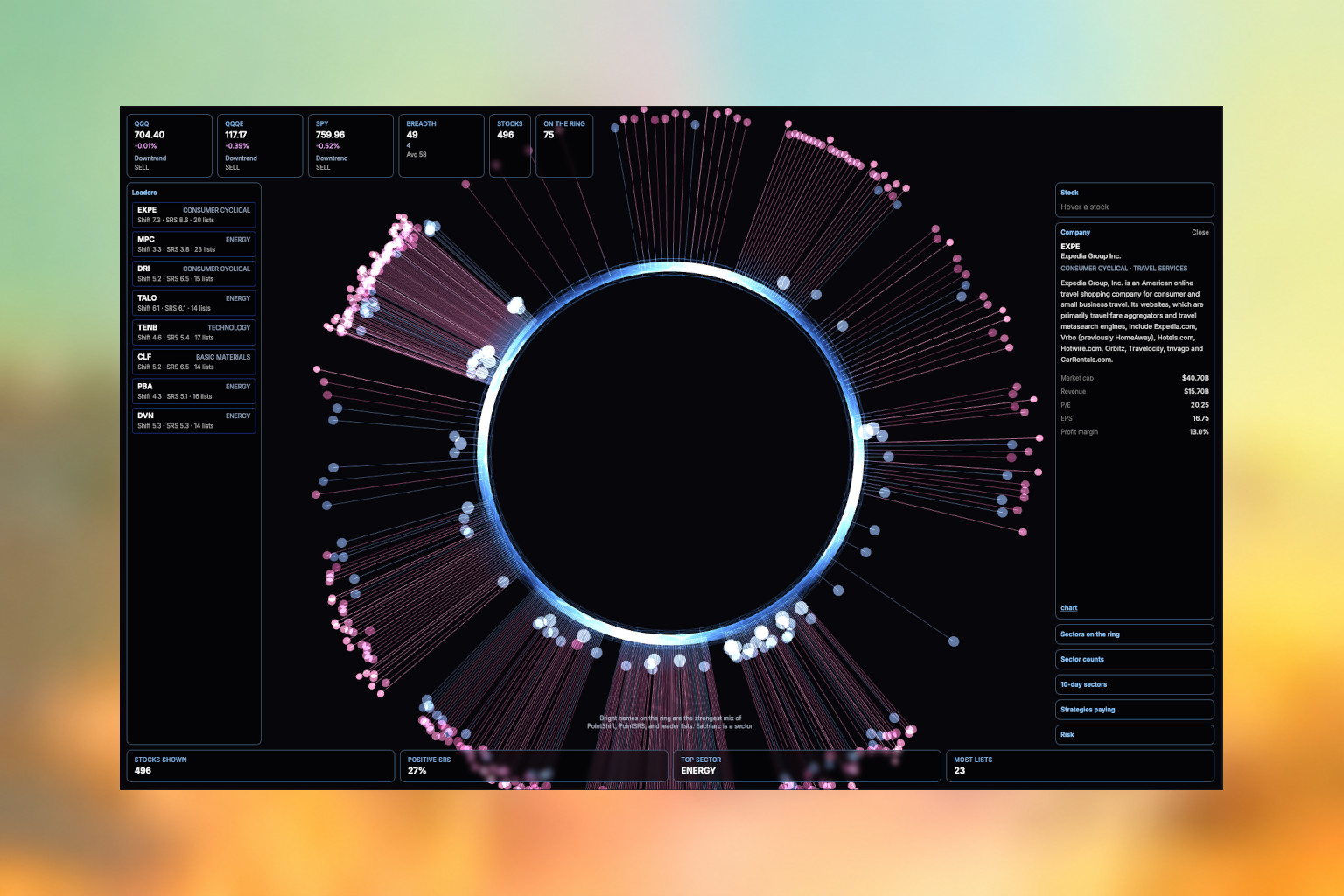Click the PBA leader entry

193,391
